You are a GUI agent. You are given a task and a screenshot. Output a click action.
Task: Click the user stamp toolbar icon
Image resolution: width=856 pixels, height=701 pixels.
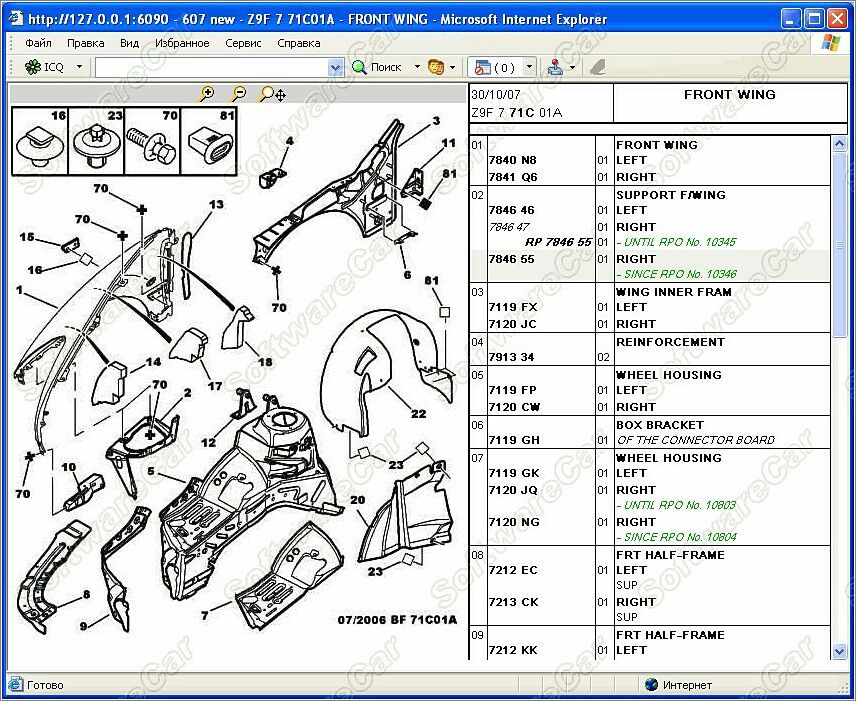[x=555, y=67]
